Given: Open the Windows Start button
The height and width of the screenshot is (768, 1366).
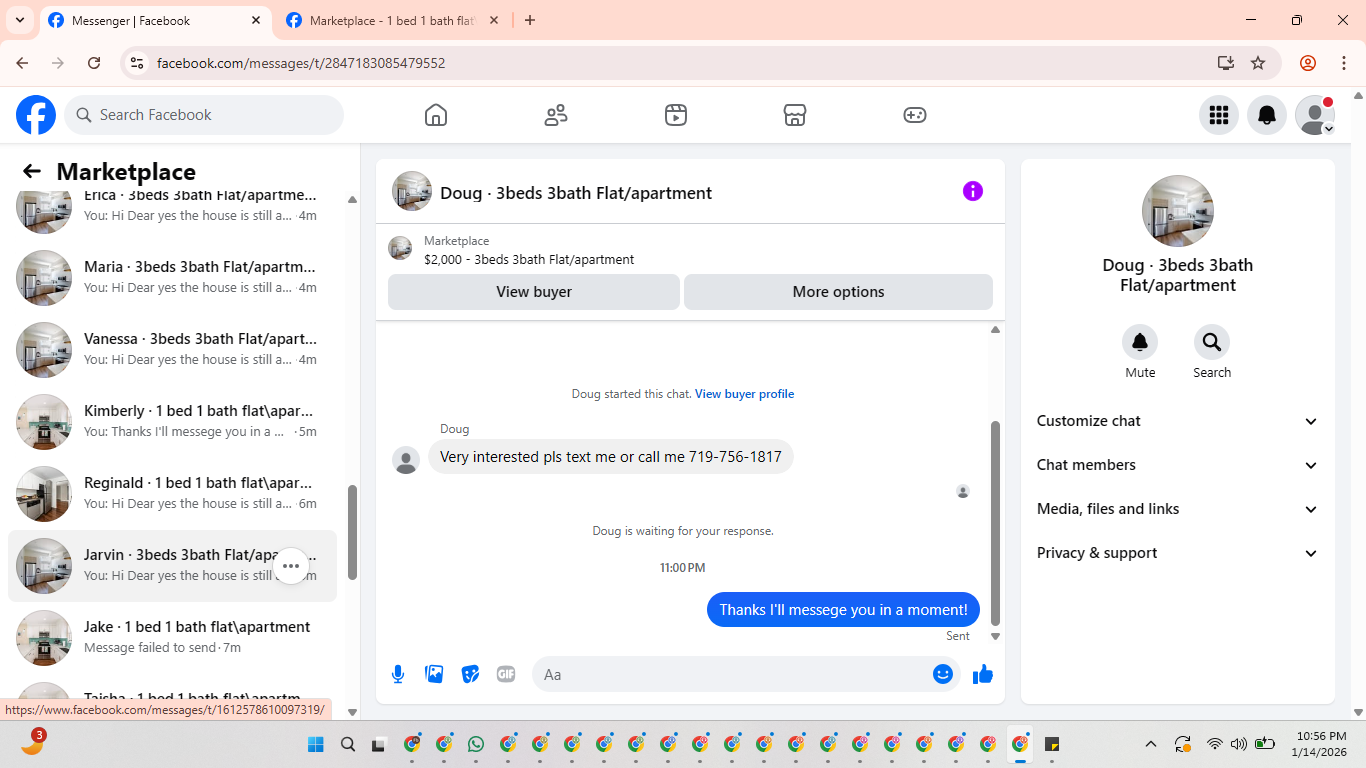Looking at the screenshot, I should [316, 744].
